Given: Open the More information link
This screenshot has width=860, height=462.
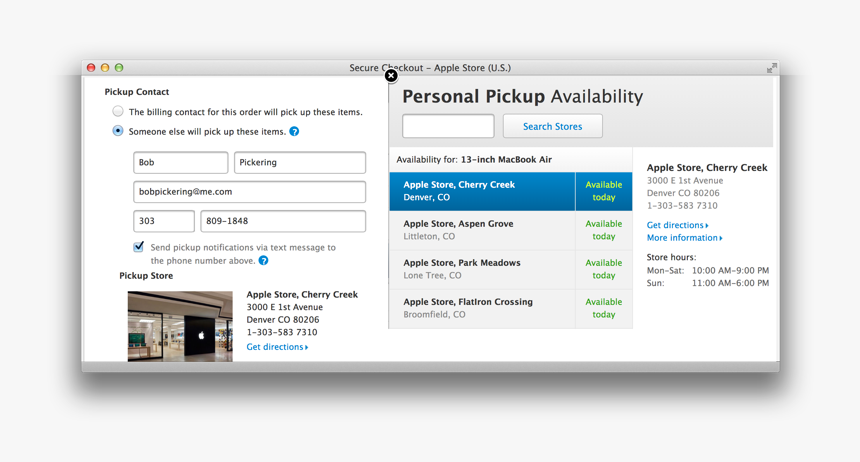Looking at the screenshot, I should (684, 238).
